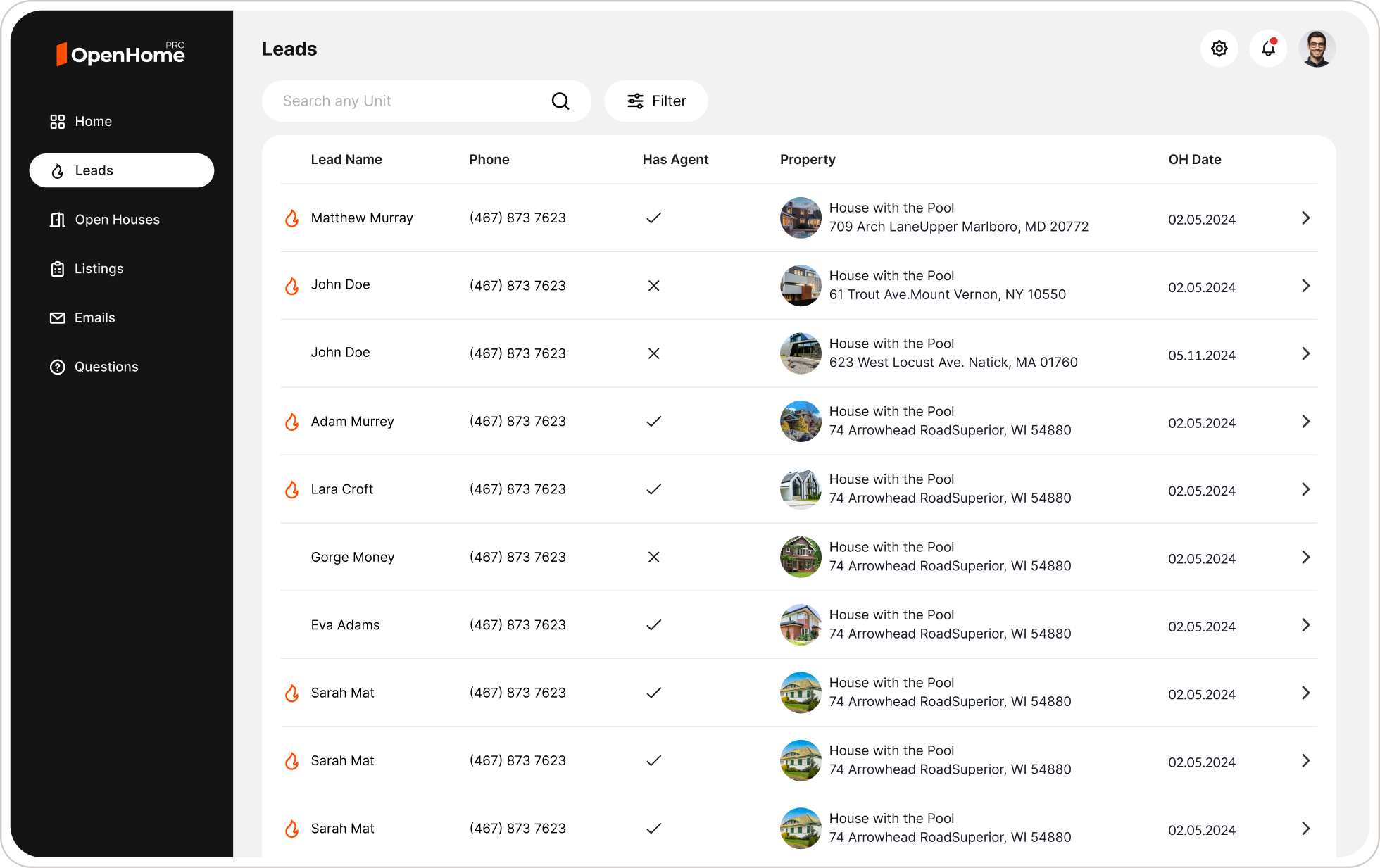Screen dimensions: 1380x868
Task: Expand the Eva Adams row chevron
Action: (1305, 625)
